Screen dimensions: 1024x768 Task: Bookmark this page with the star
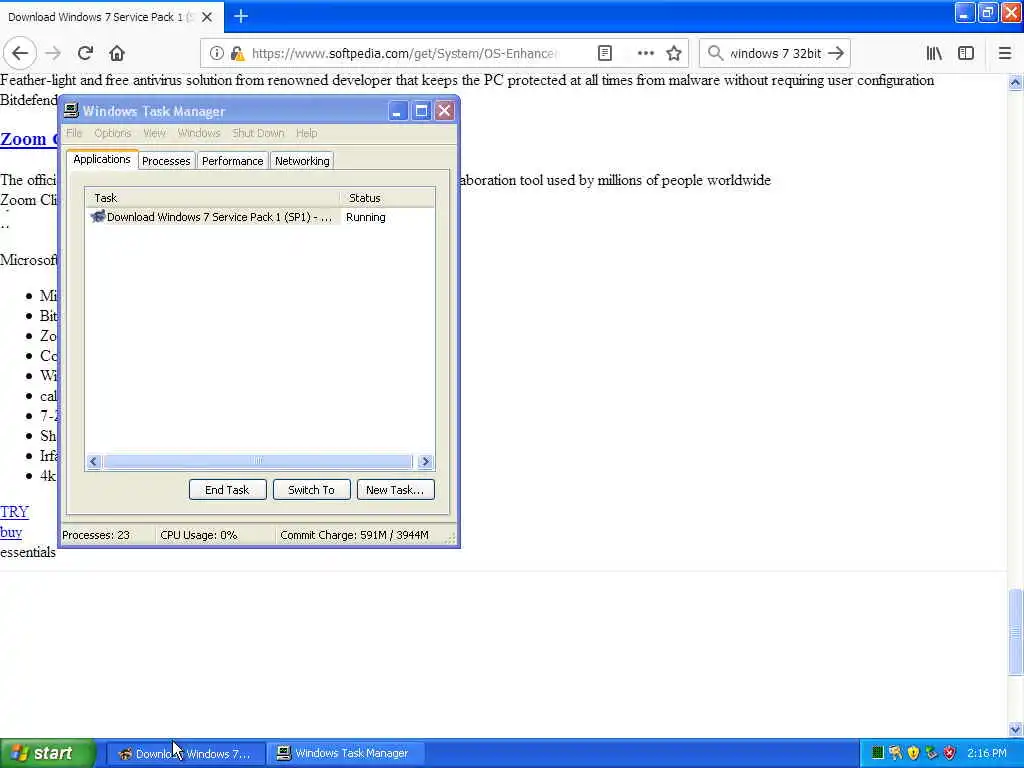674,54
